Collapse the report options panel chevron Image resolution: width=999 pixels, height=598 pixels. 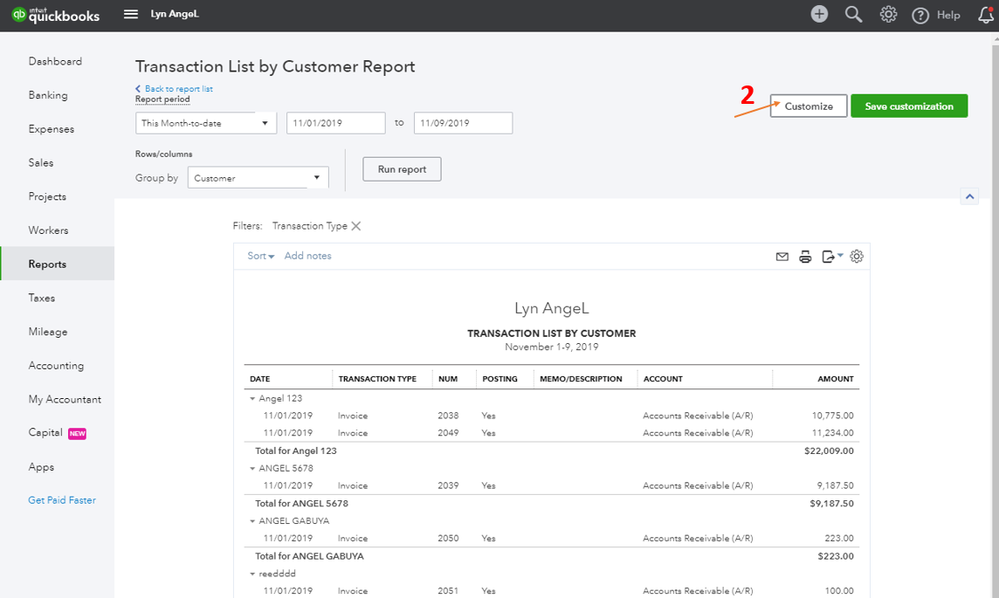[970, 196]
